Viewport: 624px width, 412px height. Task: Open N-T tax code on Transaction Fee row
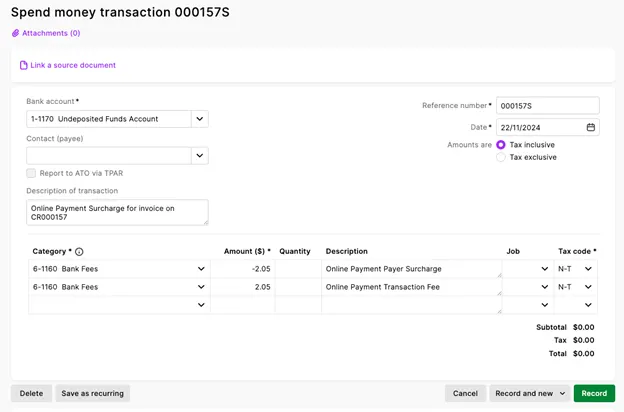[x=575, y=287]
